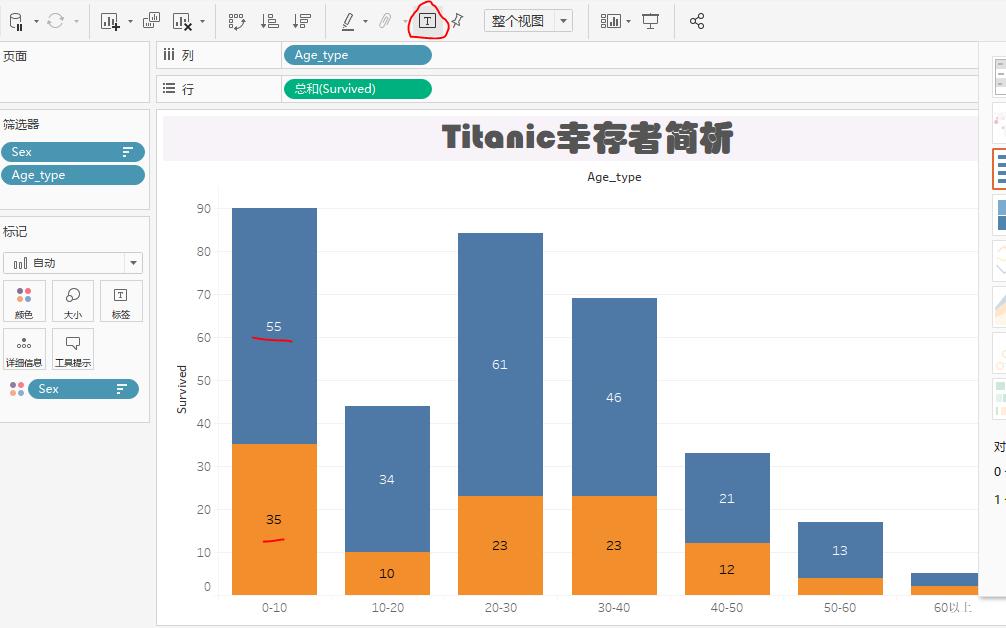Click the clear sheet icon
Image resolution: width=1006 pixels, height=628 pixels.
[x=182, y=21]
